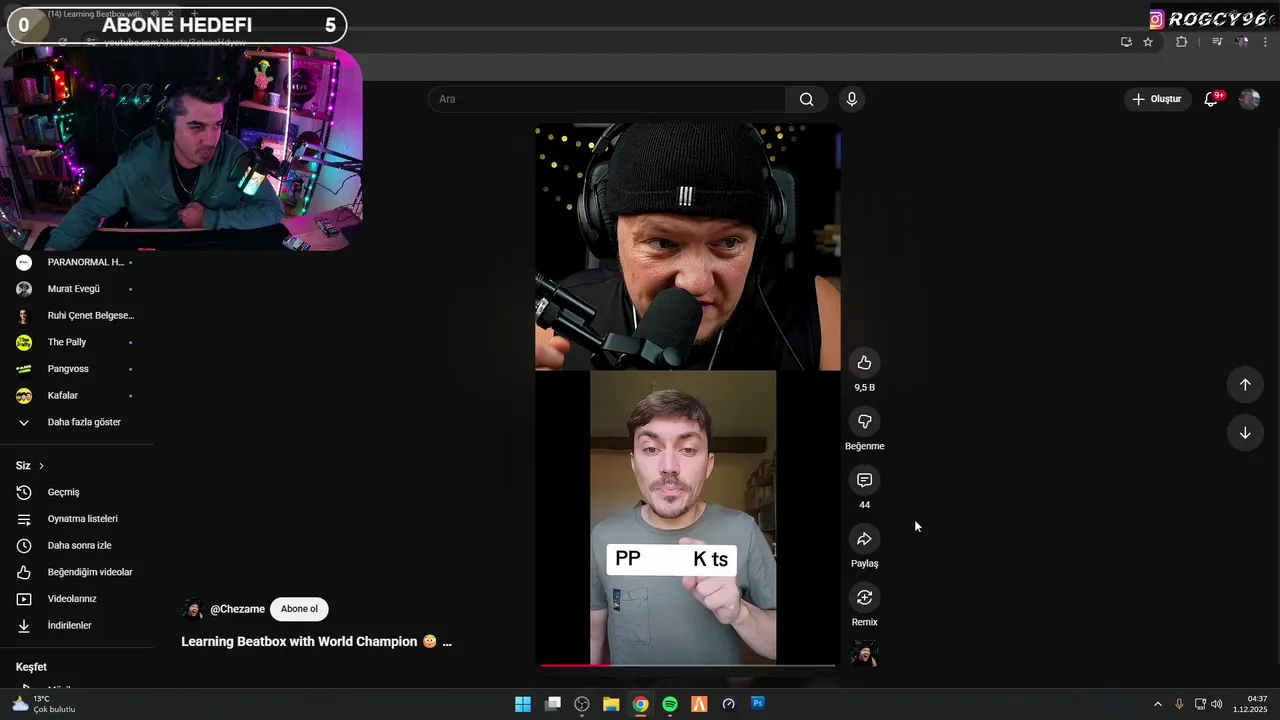Install app via address bar icon
Image resolution: width=1280 pixels, height=720 pixels.
click(x=1126, y=42)
